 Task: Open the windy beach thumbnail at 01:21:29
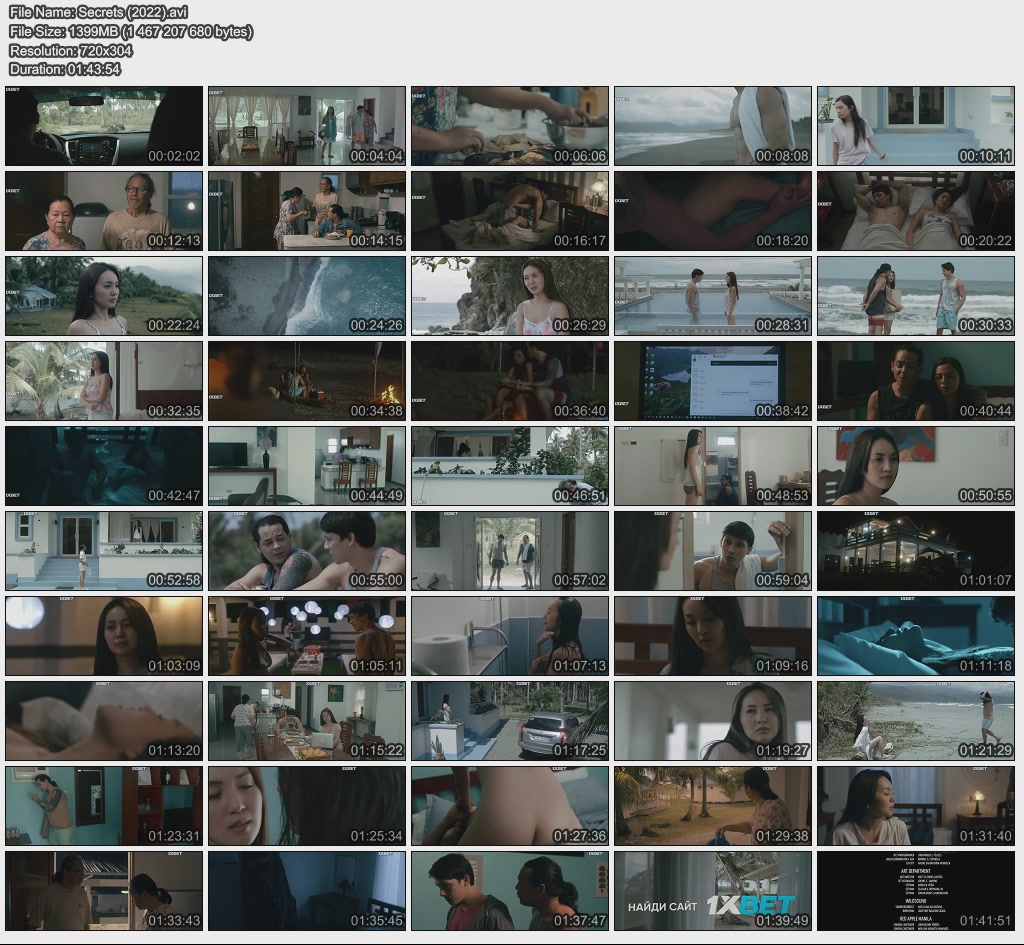(916, 720)
